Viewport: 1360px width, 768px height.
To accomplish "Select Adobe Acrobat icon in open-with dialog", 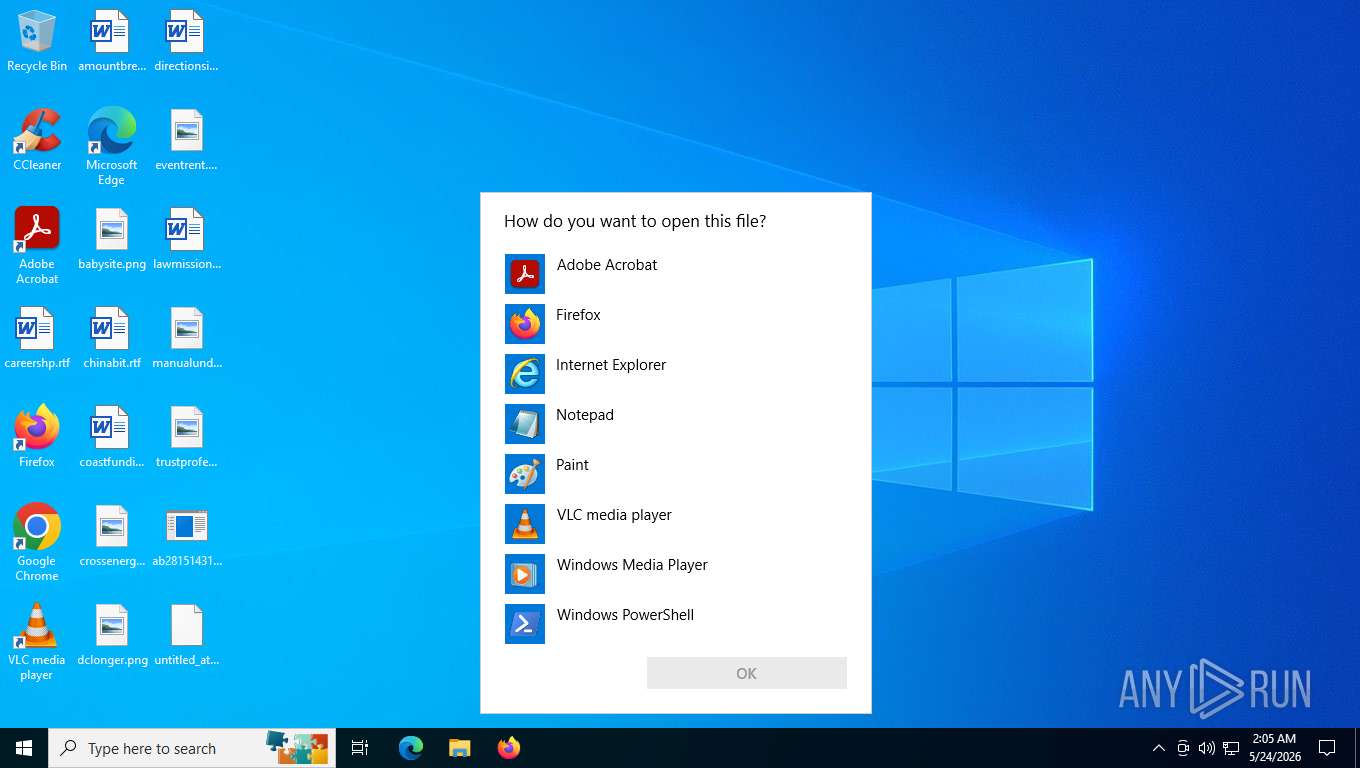I will (525, 273).
